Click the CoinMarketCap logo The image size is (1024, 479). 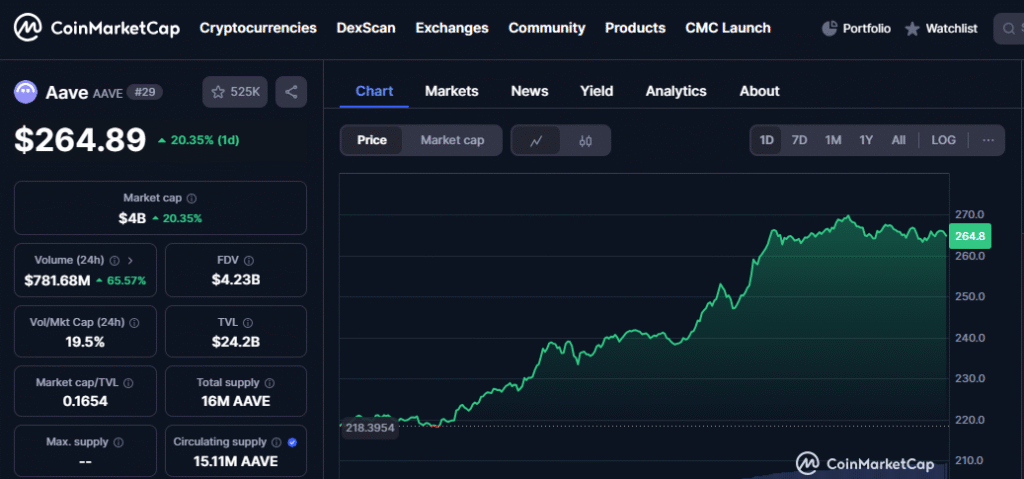pos(97,28)
